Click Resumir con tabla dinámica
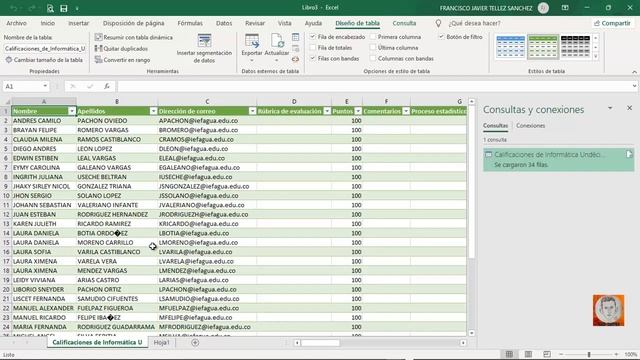The height and width of the screenshot is (360, 640). [133, 37]
